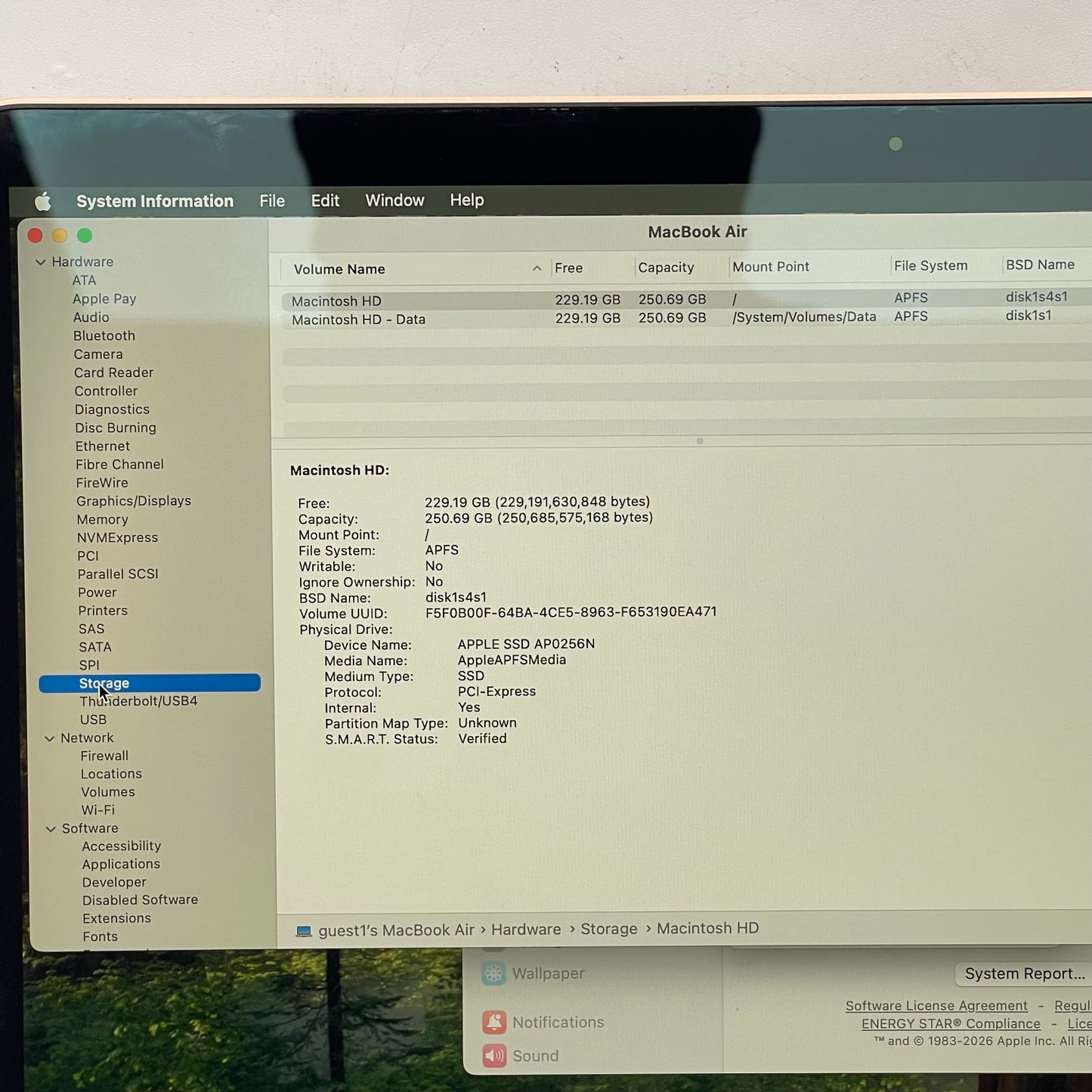Select the Macintosh HD - Data volume row
Screen dimensions: 1092x1092
686,319
